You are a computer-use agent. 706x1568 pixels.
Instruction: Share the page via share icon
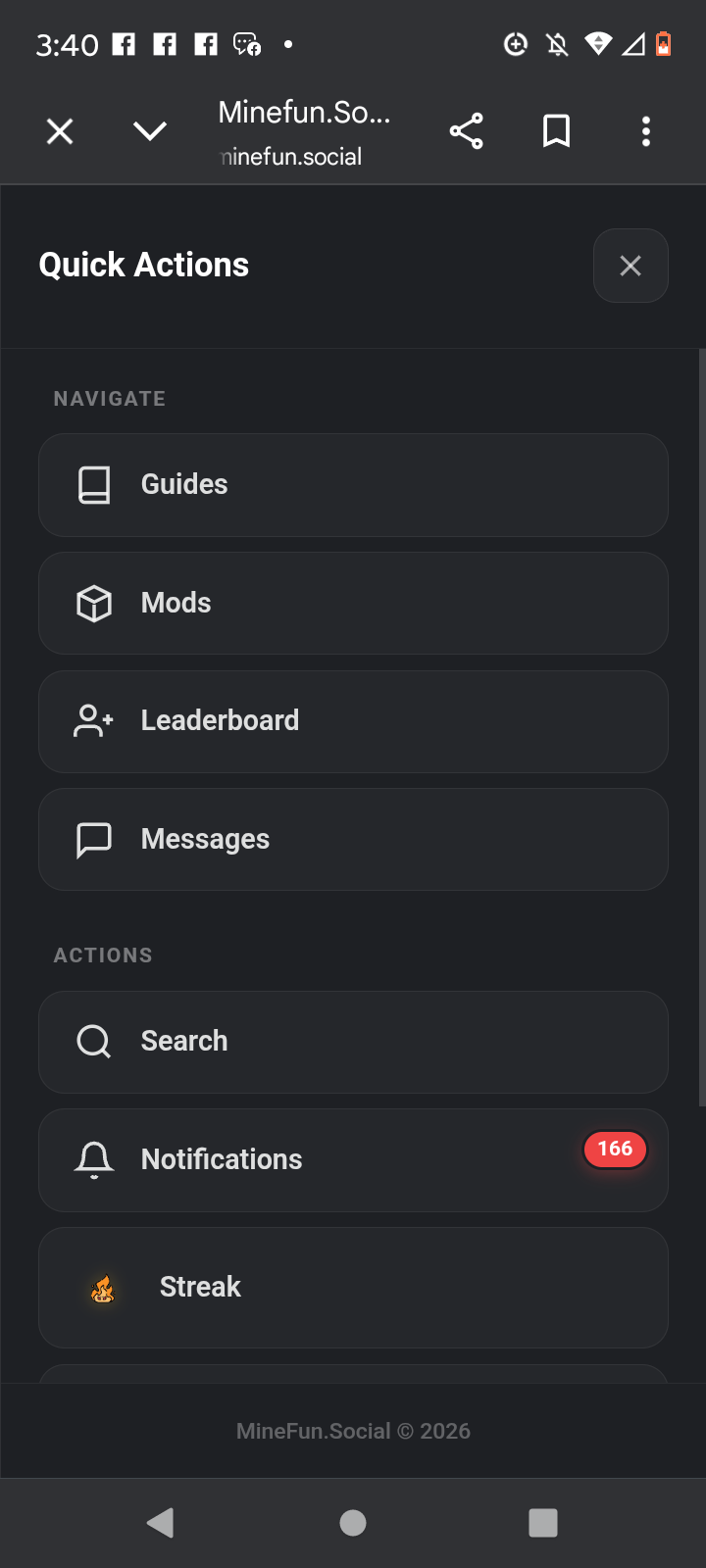tap(467, 131)
